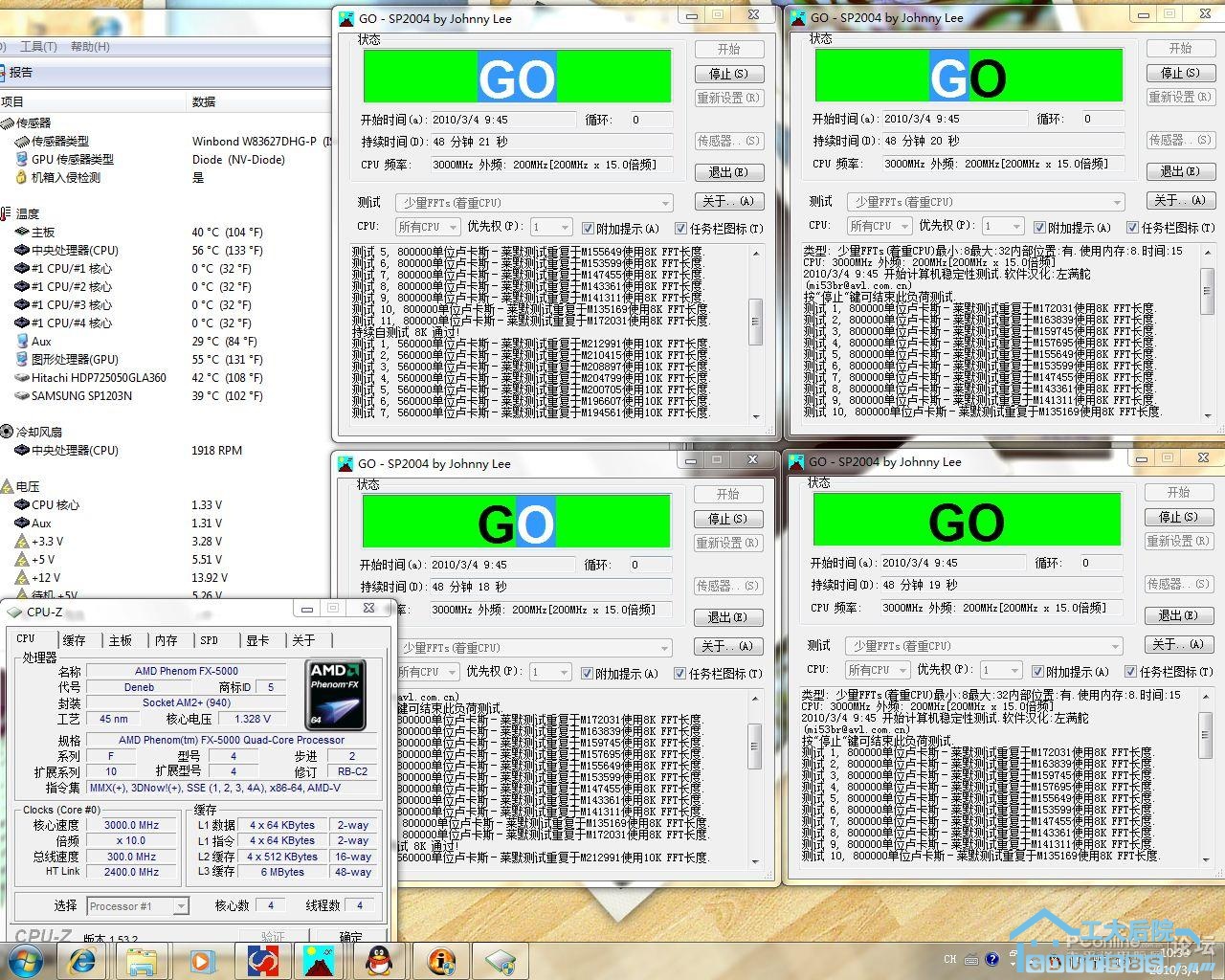Open the 工具(T) menu

(x=38, y=46)
